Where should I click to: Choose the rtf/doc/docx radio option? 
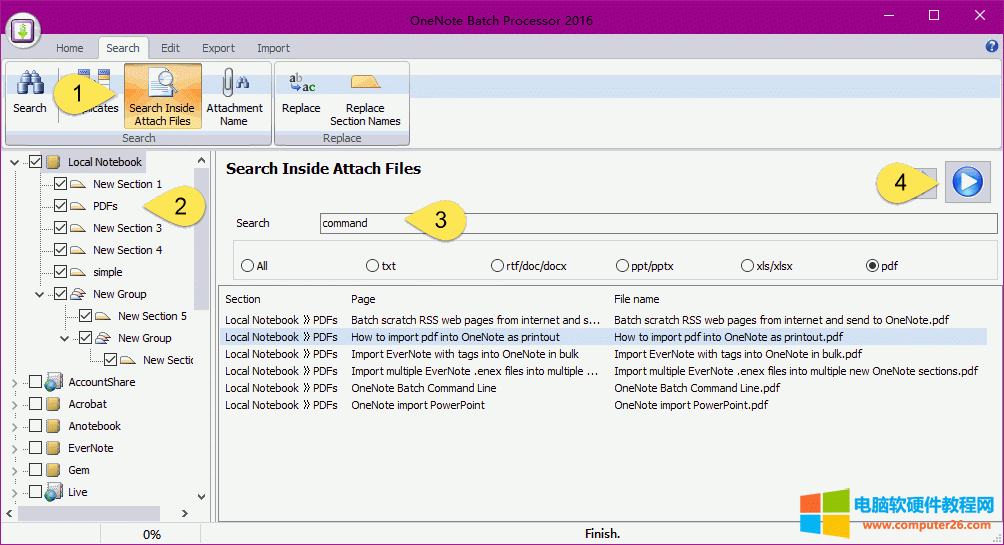pos(497,266)
